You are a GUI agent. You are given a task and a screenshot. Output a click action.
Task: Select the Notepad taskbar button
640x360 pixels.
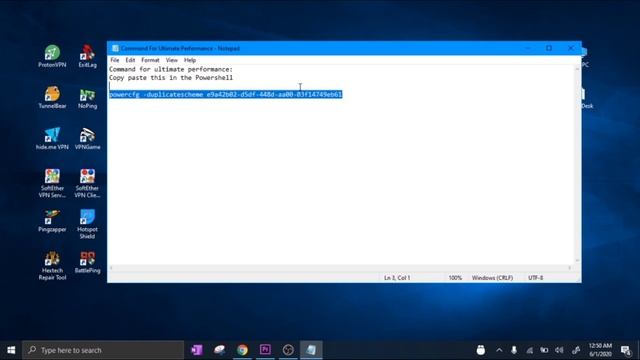[311, 350]
